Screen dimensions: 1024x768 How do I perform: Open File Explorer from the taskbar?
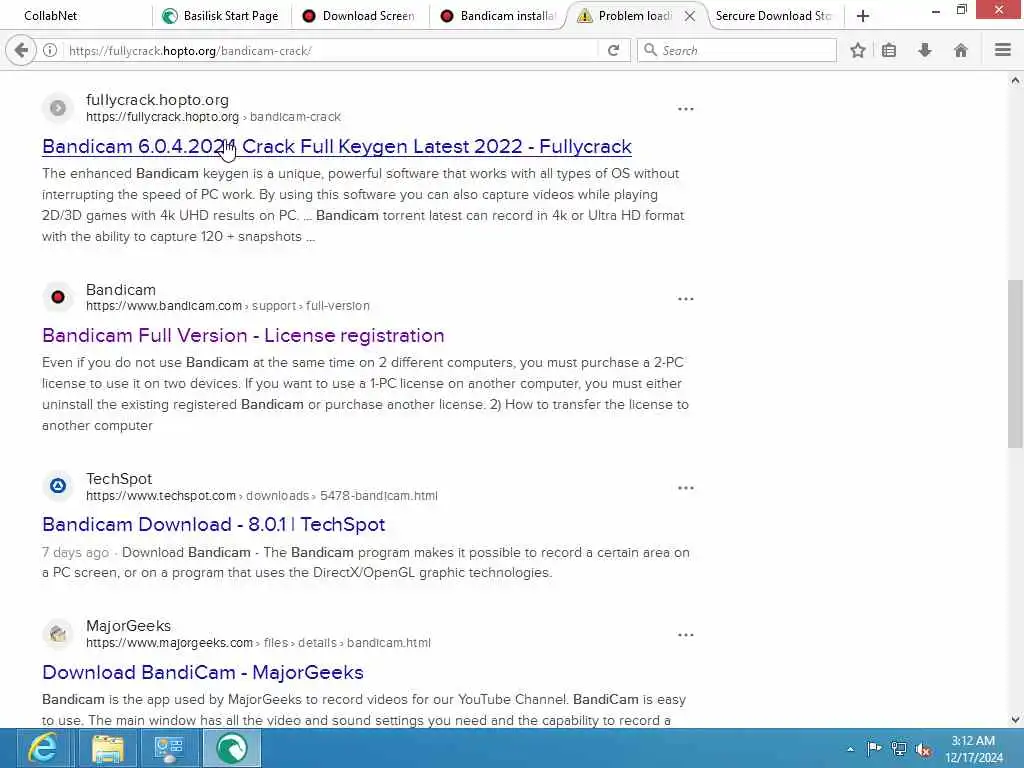click(x=108, y=748)
